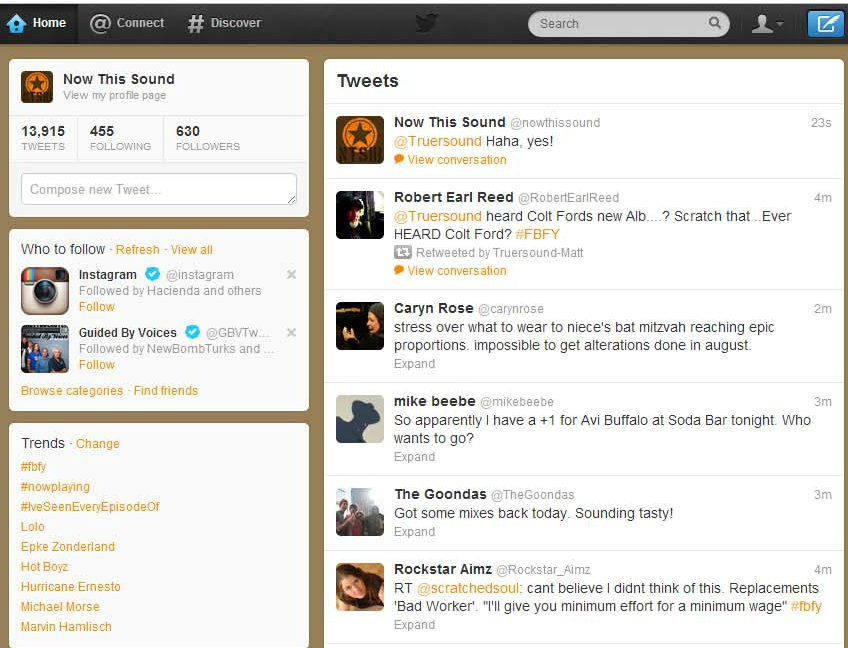This screenshot has width=848, height=648.
Task: Open Now This Sound avatar in tweet feed
Action: pyautogui.click(x=360, y=140)
